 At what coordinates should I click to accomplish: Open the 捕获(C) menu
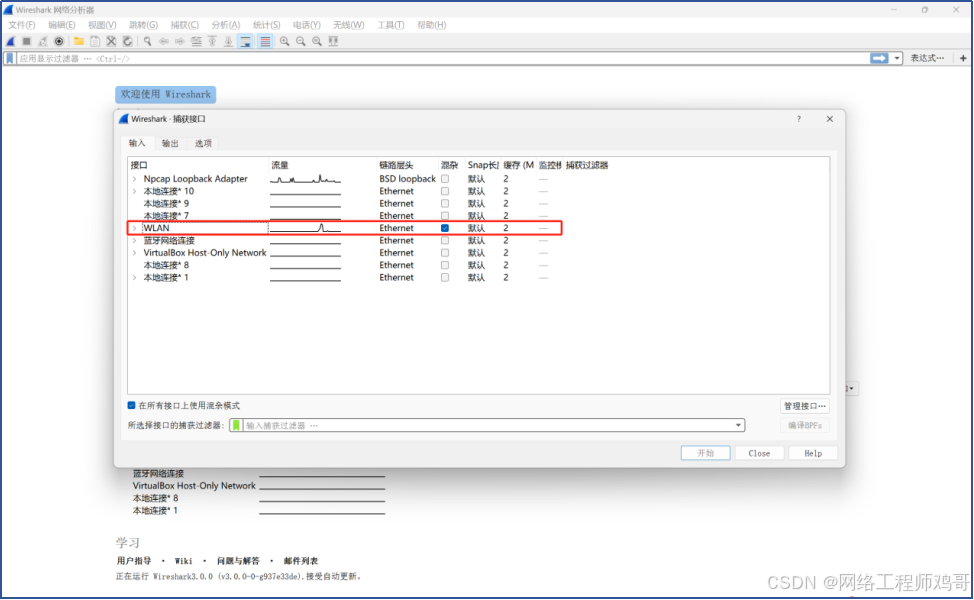(x=184, y=25)
